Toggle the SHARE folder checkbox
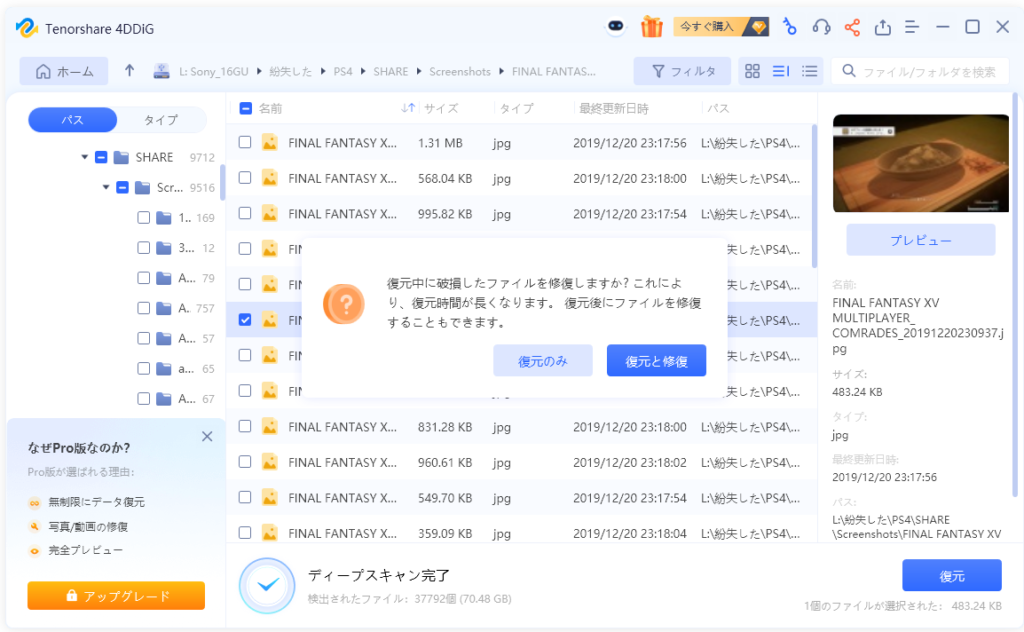This screenshot has height=632, width=1024. click(x=101, y=157)
